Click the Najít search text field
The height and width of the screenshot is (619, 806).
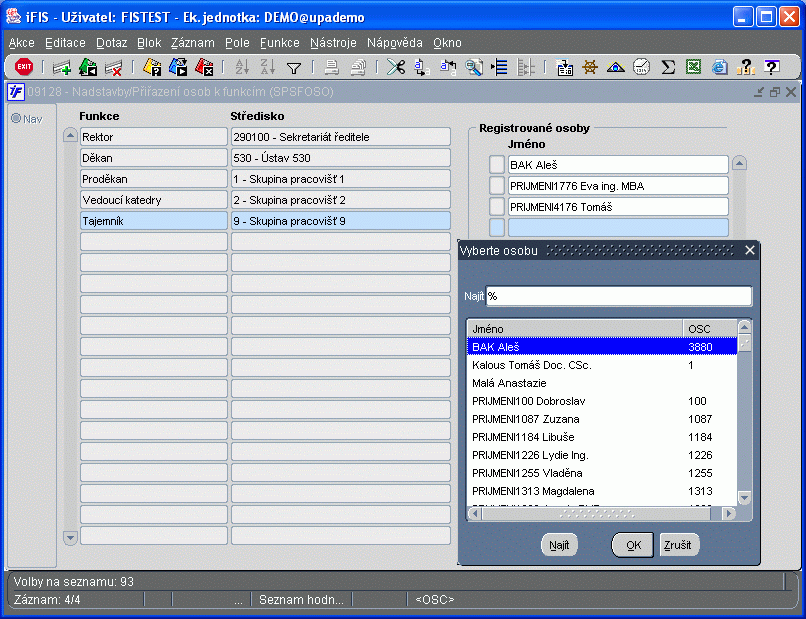(619, 296)
